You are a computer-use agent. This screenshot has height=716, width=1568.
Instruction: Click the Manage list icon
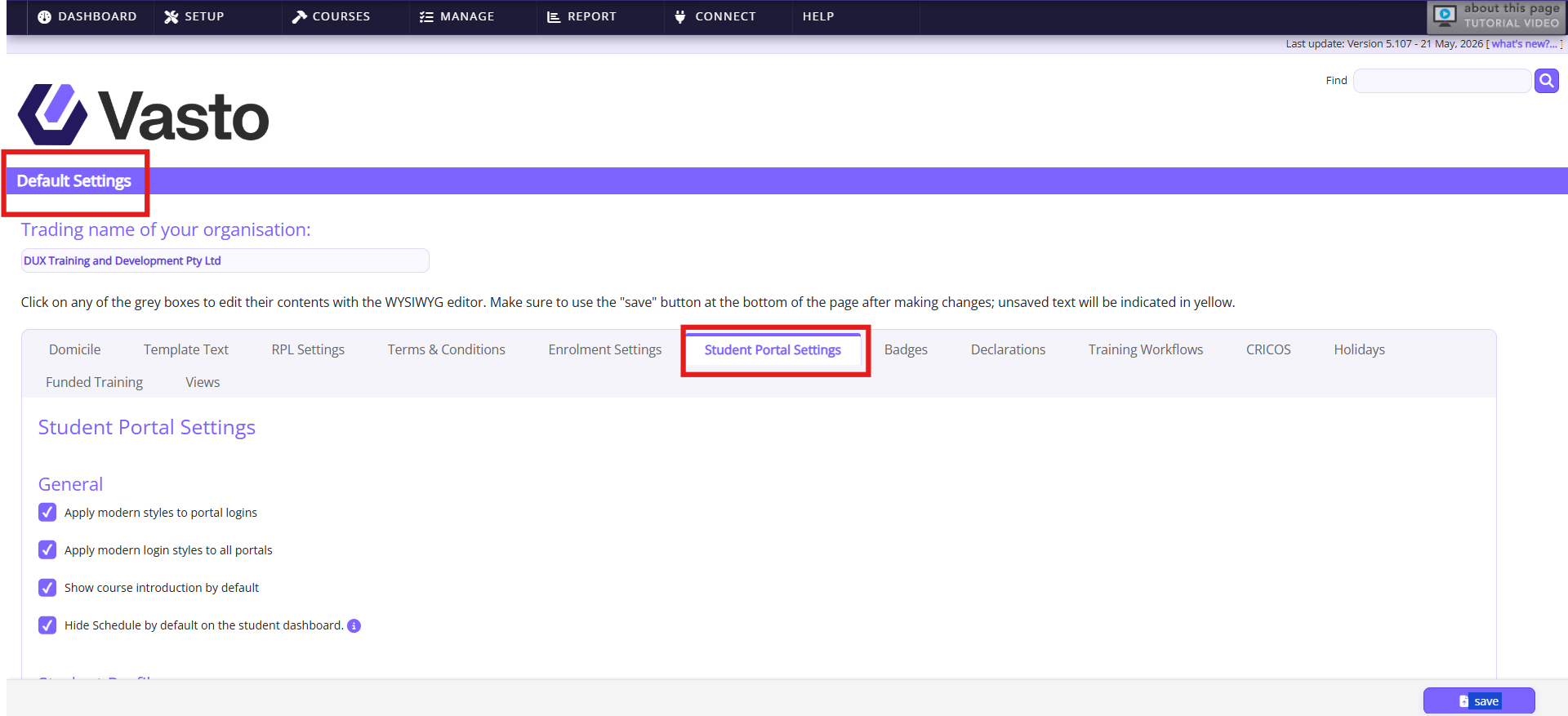[x=426, y=16]
